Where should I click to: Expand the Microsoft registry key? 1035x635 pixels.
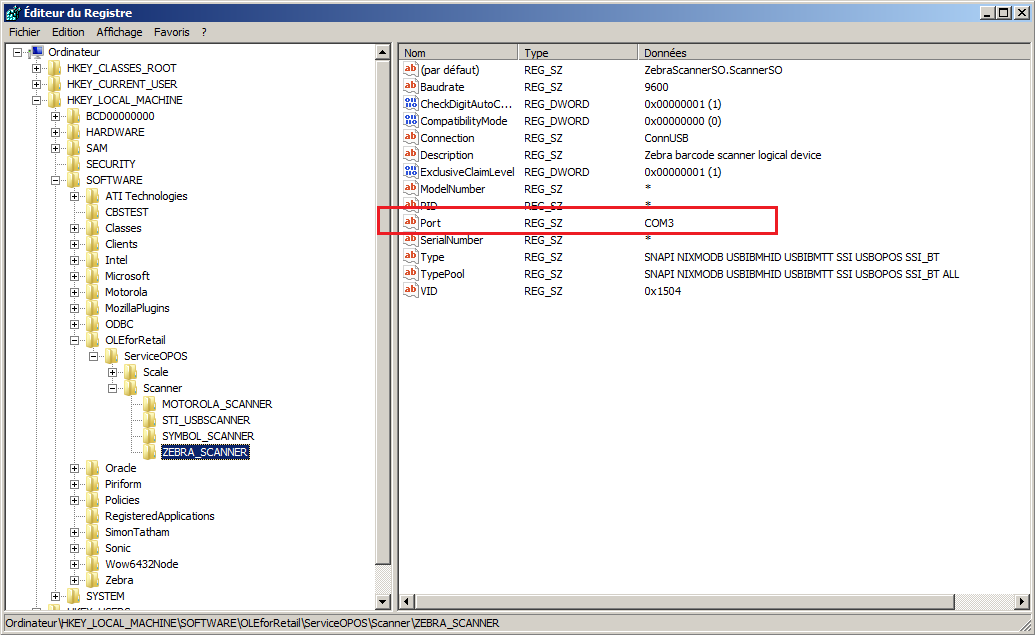coord(75,276)
